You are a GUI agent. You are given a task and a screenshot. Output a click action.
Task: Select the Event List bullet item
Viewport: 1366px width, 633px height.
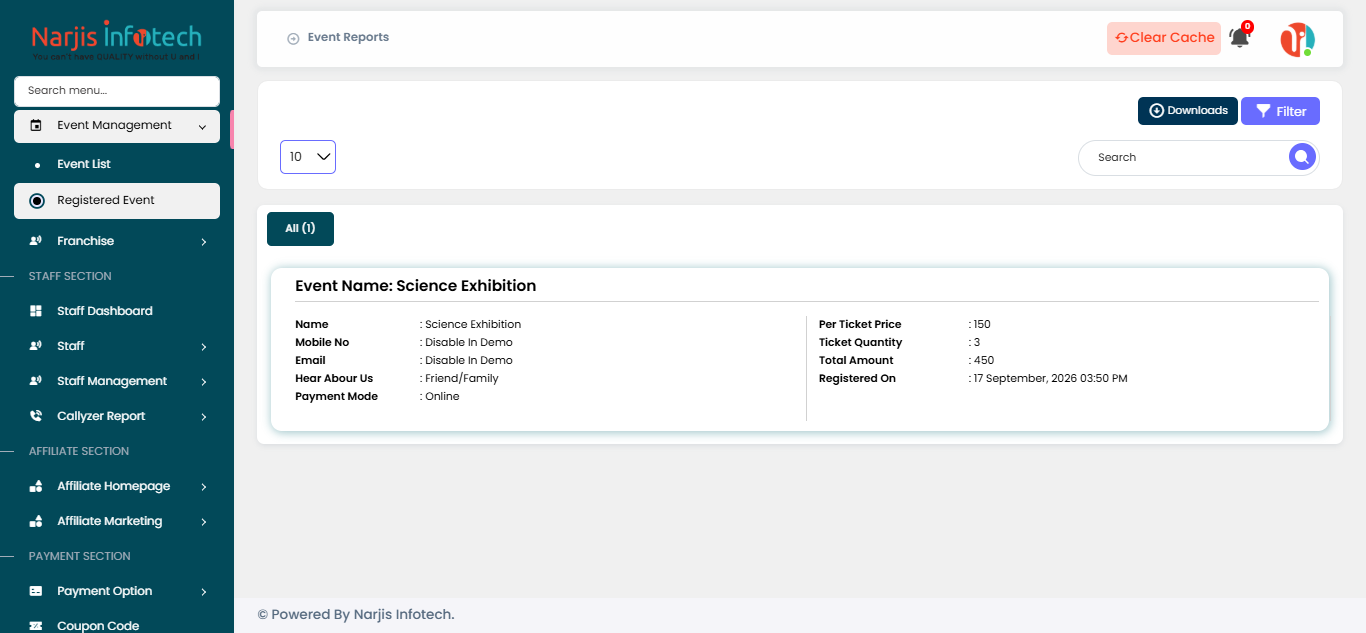(x=38, y=165)
